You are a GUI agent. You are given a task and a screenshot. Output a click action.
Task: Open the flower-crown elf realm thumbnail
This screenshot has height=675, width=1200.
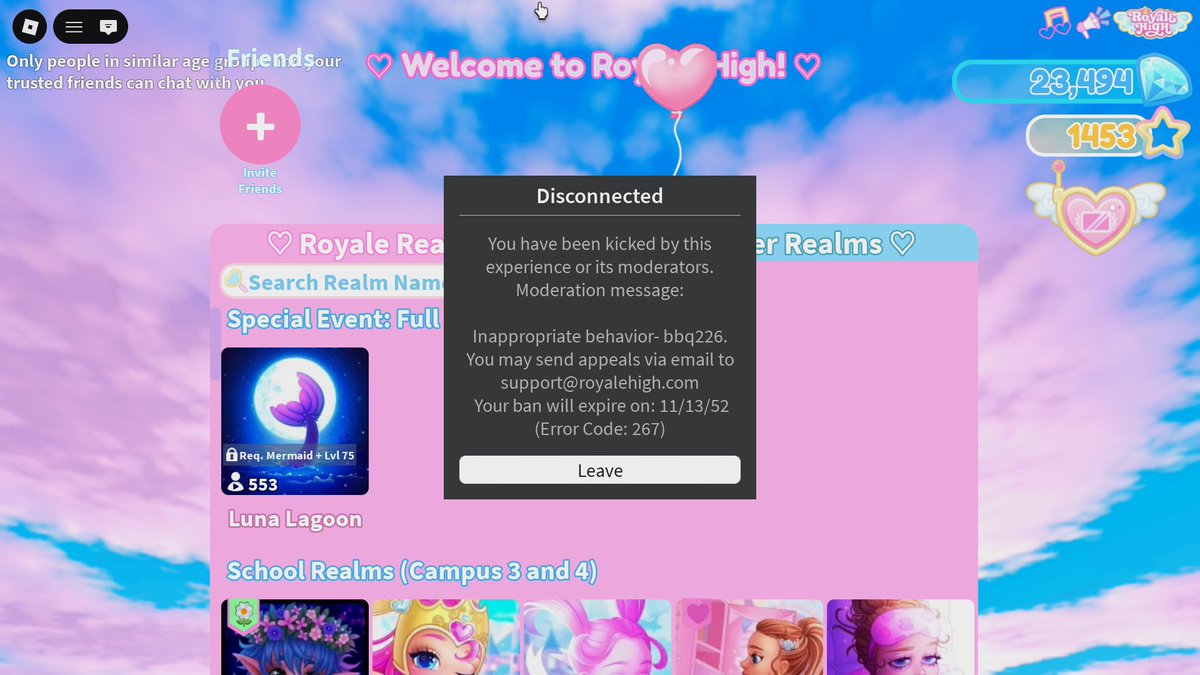point(295,637)
